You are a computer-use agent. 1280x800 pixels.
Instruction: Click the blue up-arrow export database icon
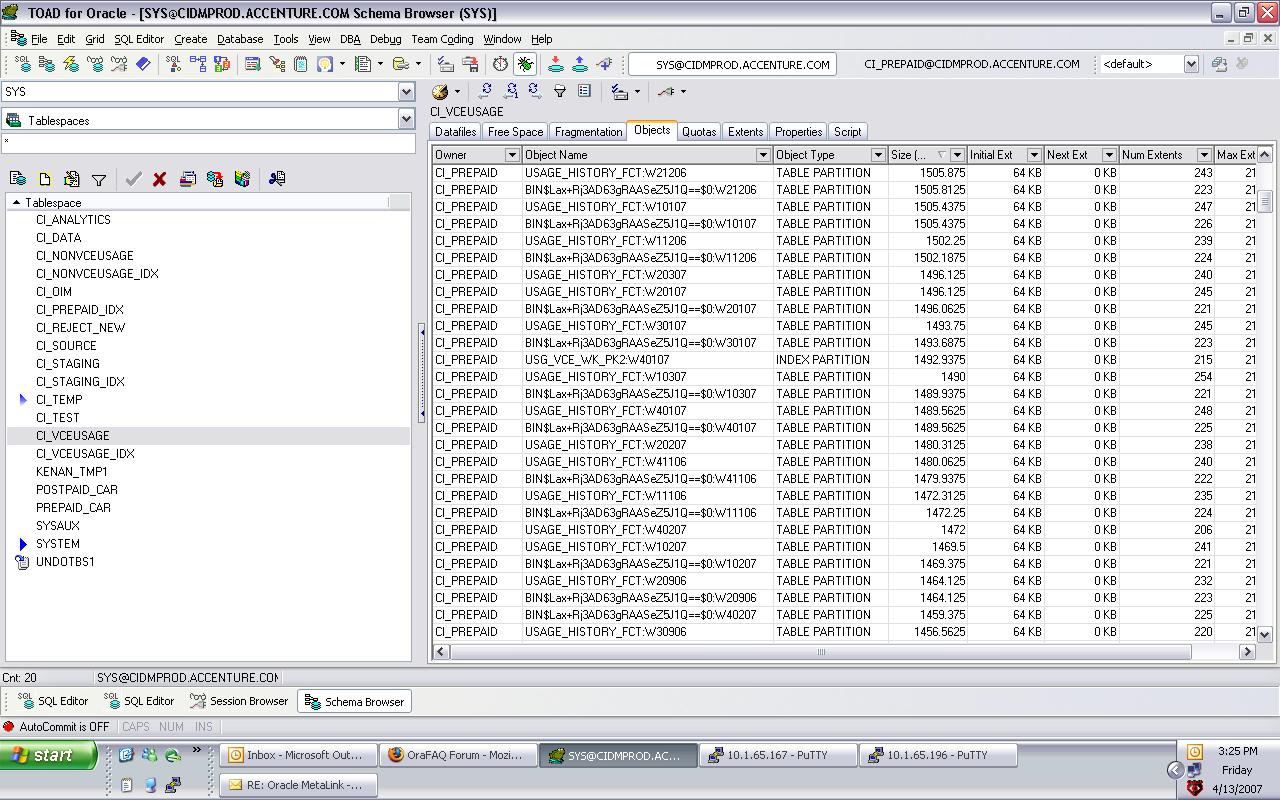click(x=580, y=64)
